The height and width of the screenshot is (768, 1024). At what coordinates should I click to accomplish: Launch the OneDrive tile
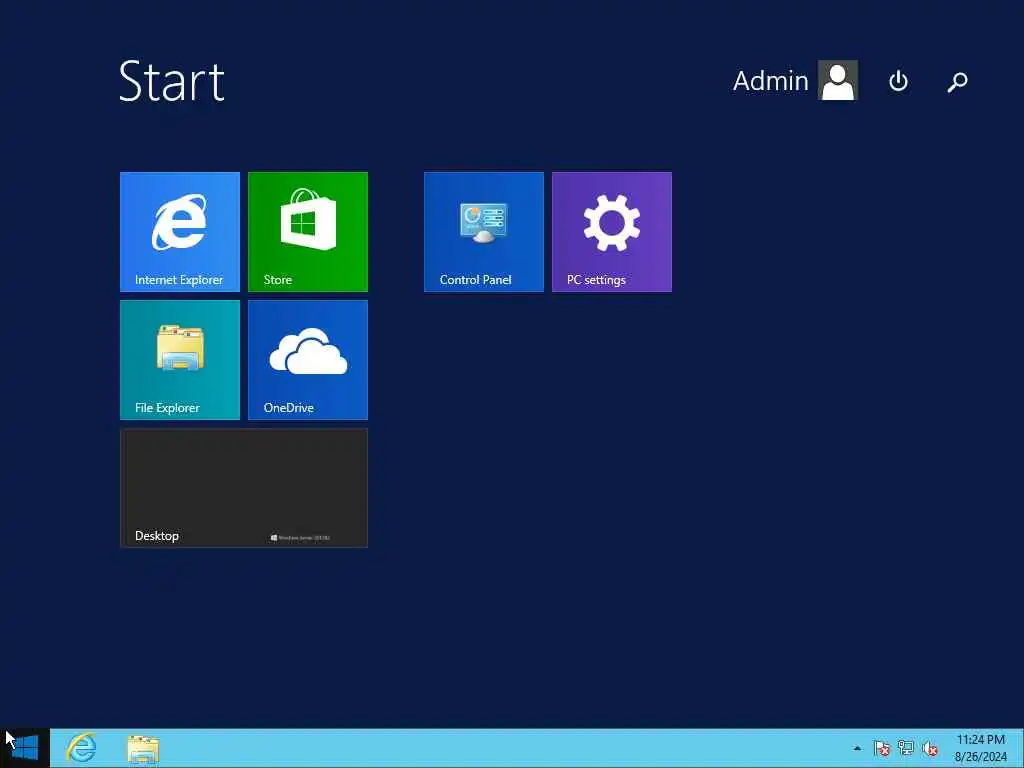coord(308,360)
